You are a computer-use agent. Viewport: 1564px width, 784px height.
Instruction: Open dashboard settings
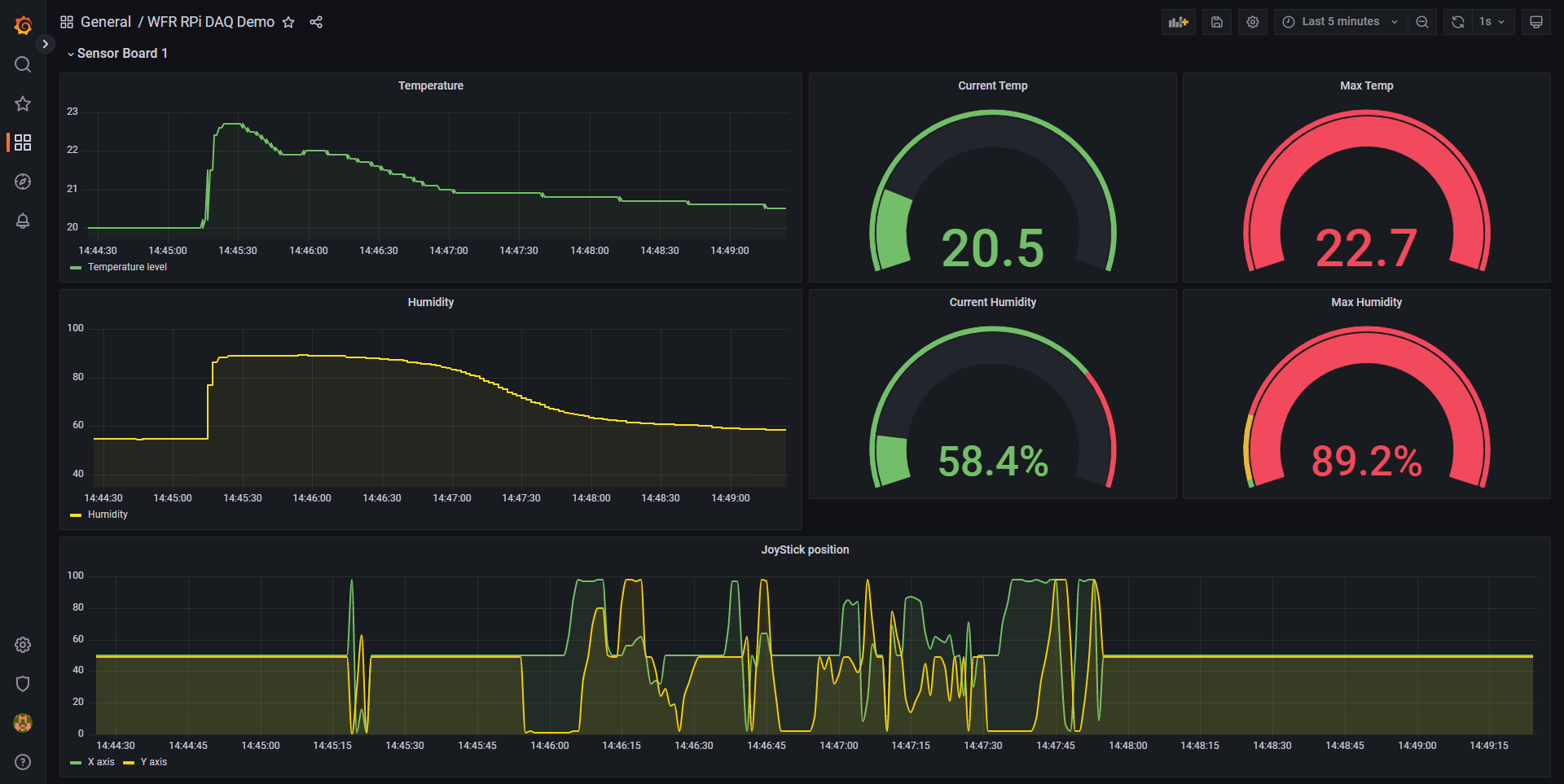pyautogui.click(x=1252, y=21)
